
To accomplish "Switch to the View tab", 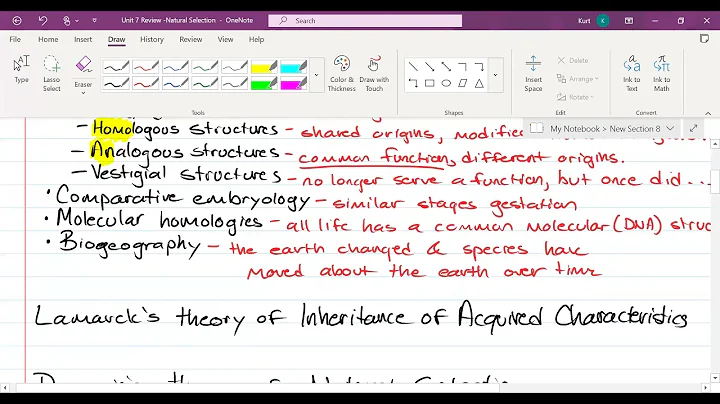I will (x=225, y=39).
